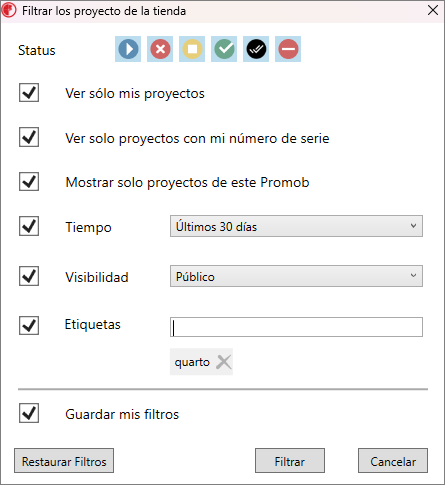
Task: Toggle the yellow square status filter icon
Action: coord(192,49)
